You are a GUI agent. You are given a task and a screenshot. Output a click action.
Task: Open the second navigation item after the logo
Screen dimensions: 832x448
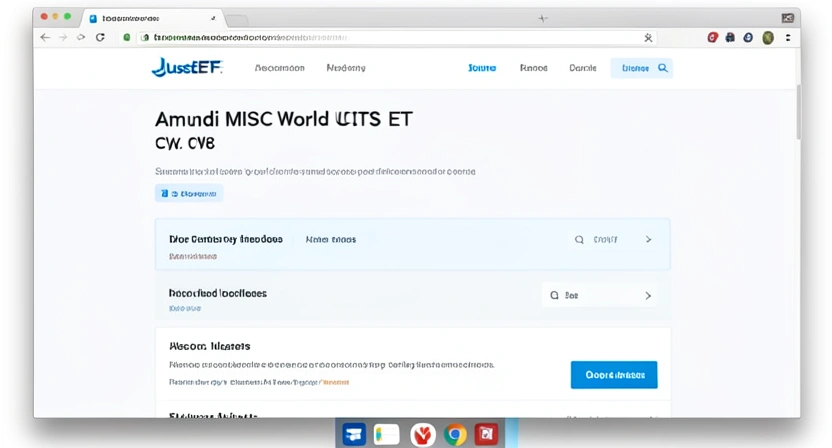point(346,68)
